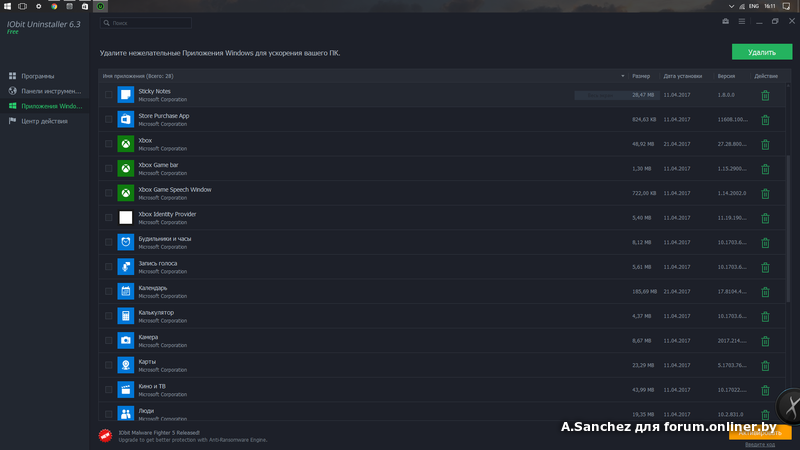Click the taskbar clock 16:11
The height and width of the screenshot is (450, 800).
tap(770, 6)
